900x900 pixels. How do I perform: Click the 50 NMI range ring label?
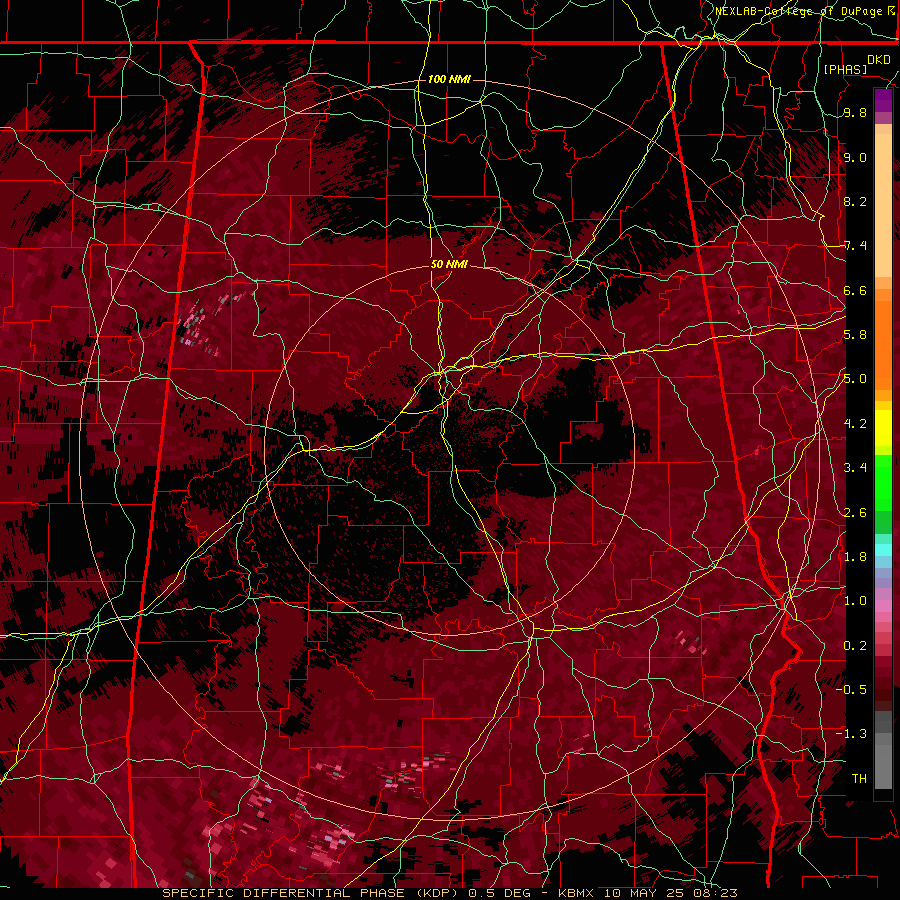point(449,264)
